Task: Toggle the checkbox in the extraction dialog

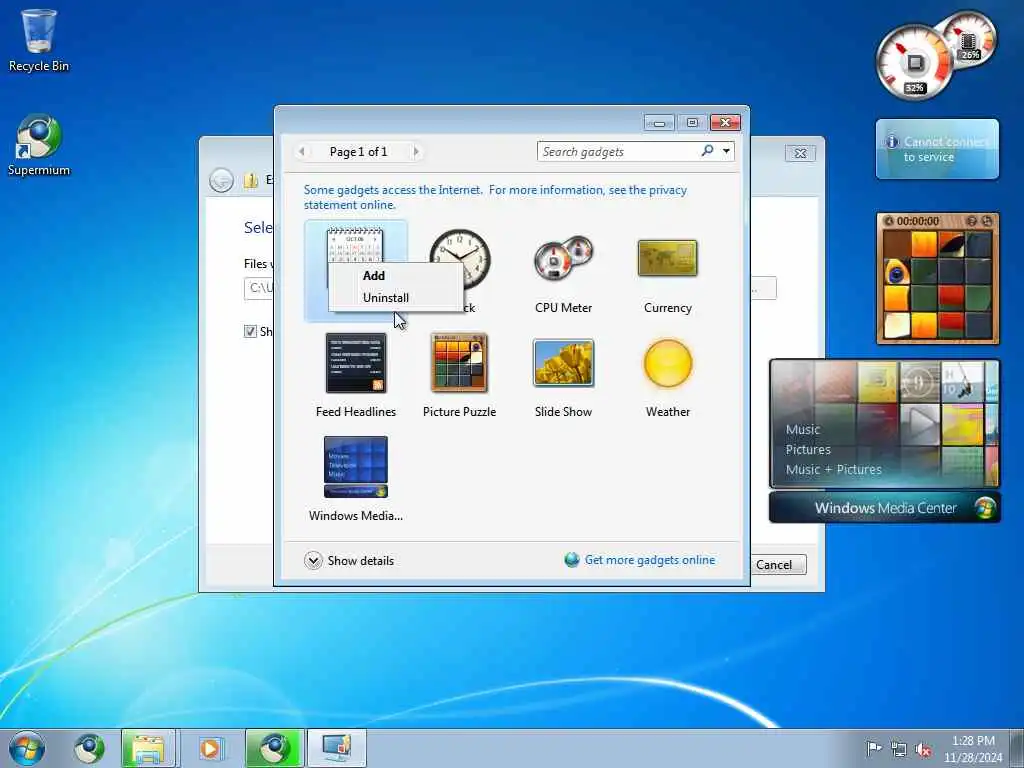Action: (x=250, y=331)
